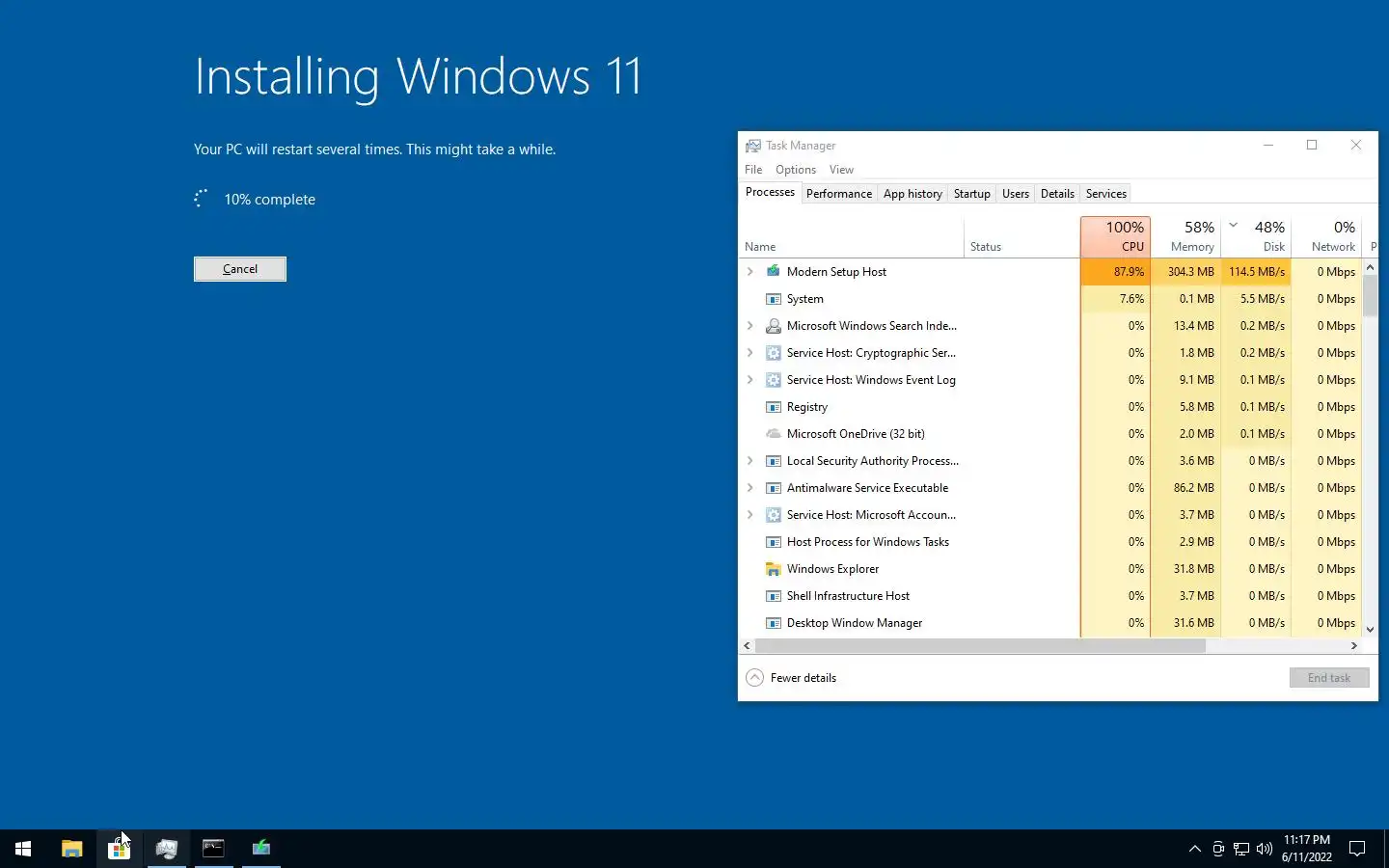Click the vertical scrollbar up arrow

pyautogui.click(x=1370, y=267)
